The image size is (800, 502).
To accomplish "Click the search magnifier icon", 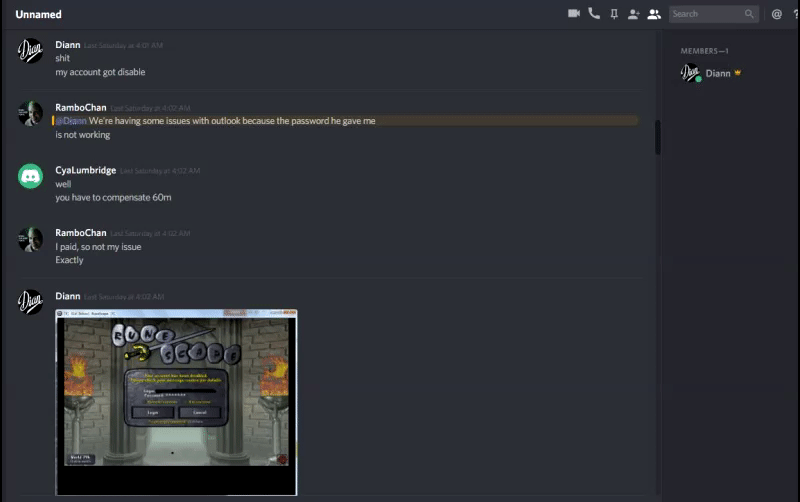I will tap(749, 14).
